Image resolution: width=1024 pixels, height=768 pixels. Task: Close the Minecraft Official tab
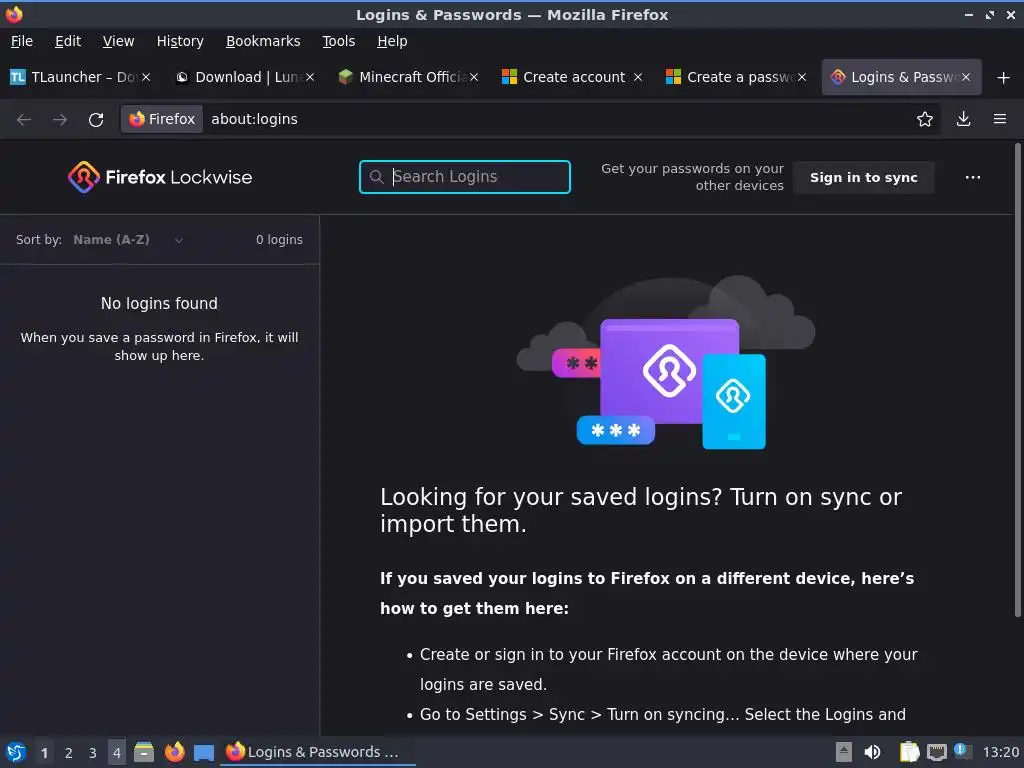pos(474,77)
